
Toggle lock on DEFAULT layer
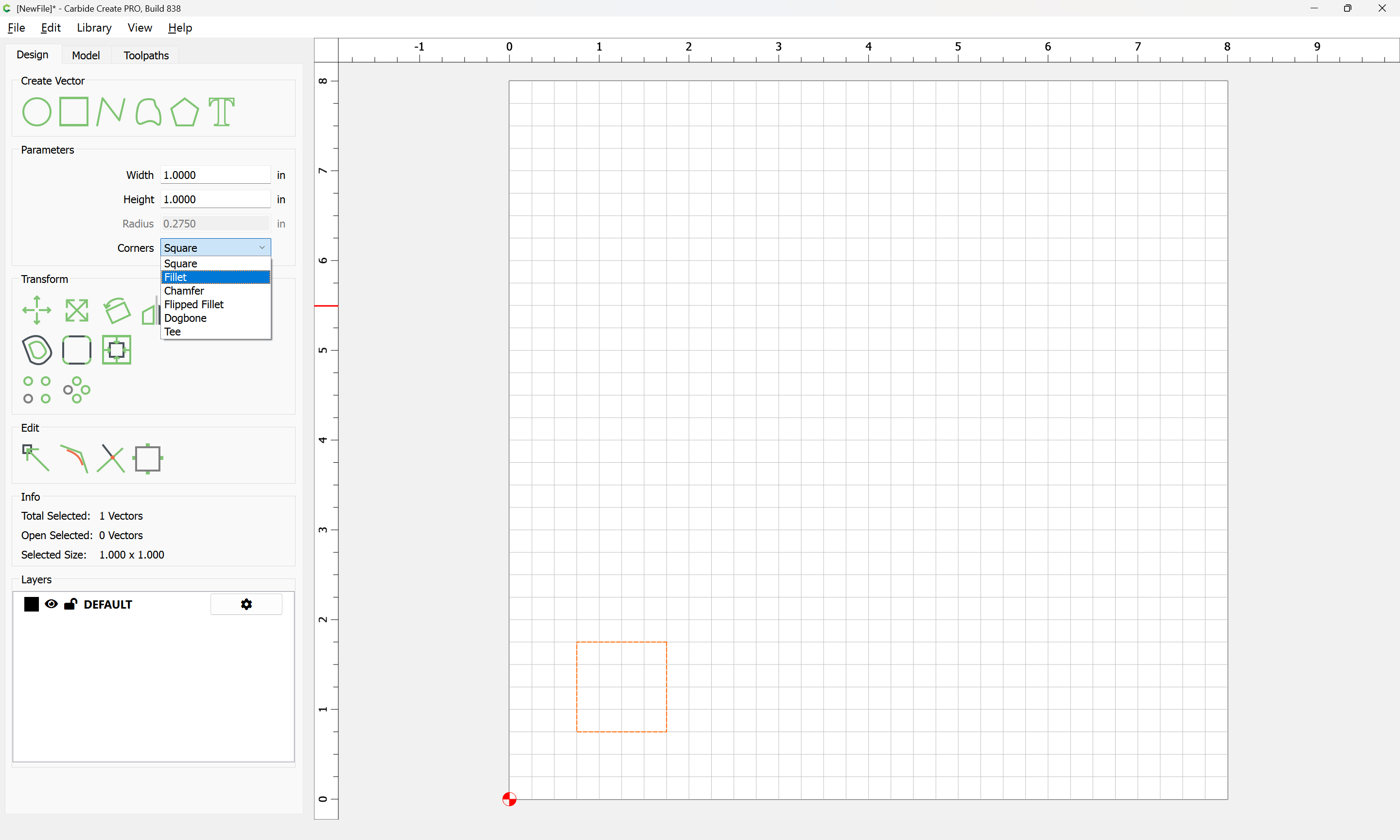pos(71,604)
